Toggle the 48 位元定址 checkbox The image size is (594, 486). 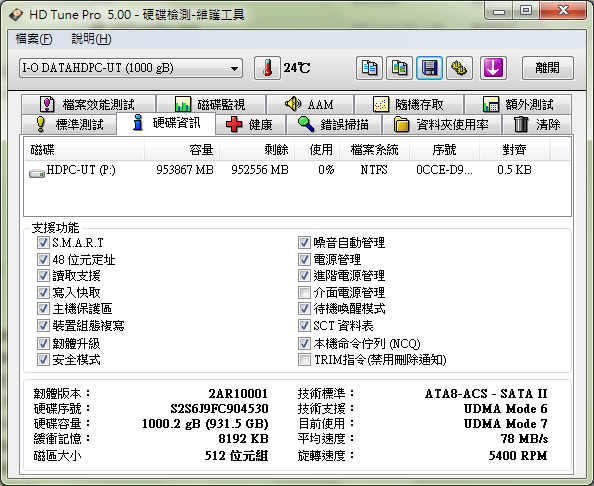pos(43,259)
